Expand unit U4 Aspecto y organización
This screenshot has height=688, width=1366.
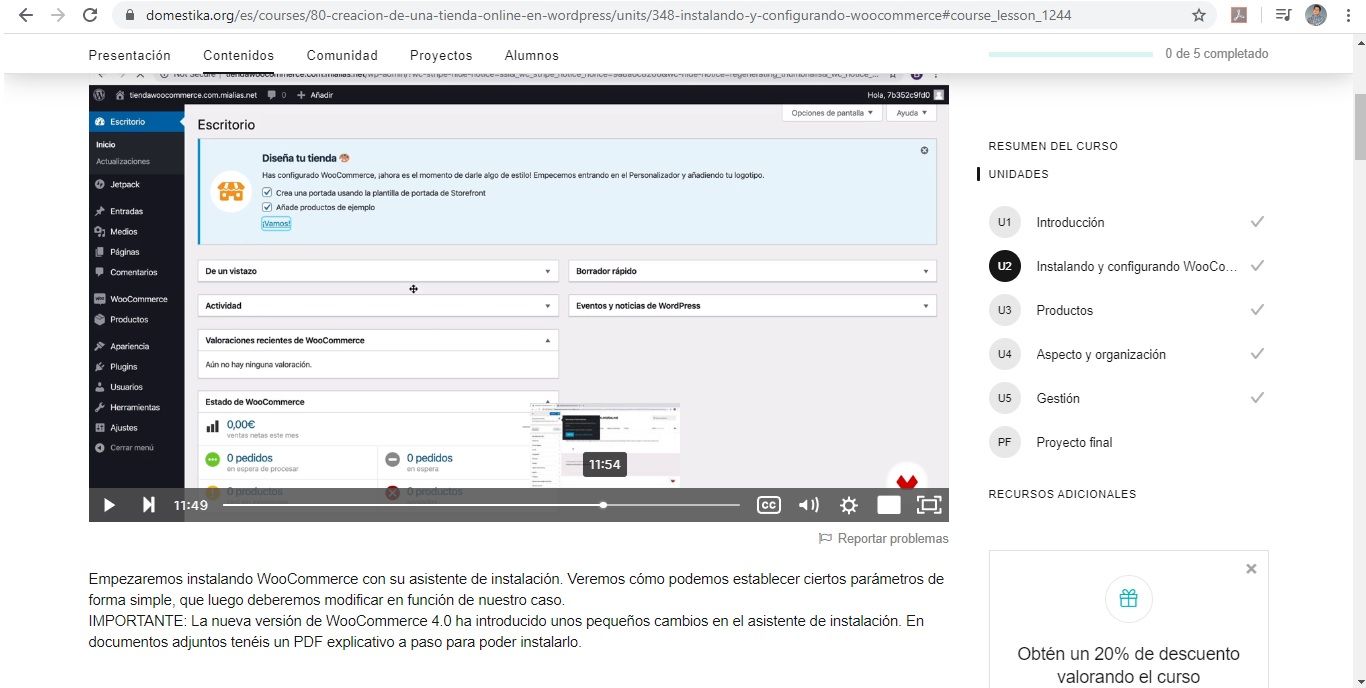pyautogui.click(x=1100, y=354)
